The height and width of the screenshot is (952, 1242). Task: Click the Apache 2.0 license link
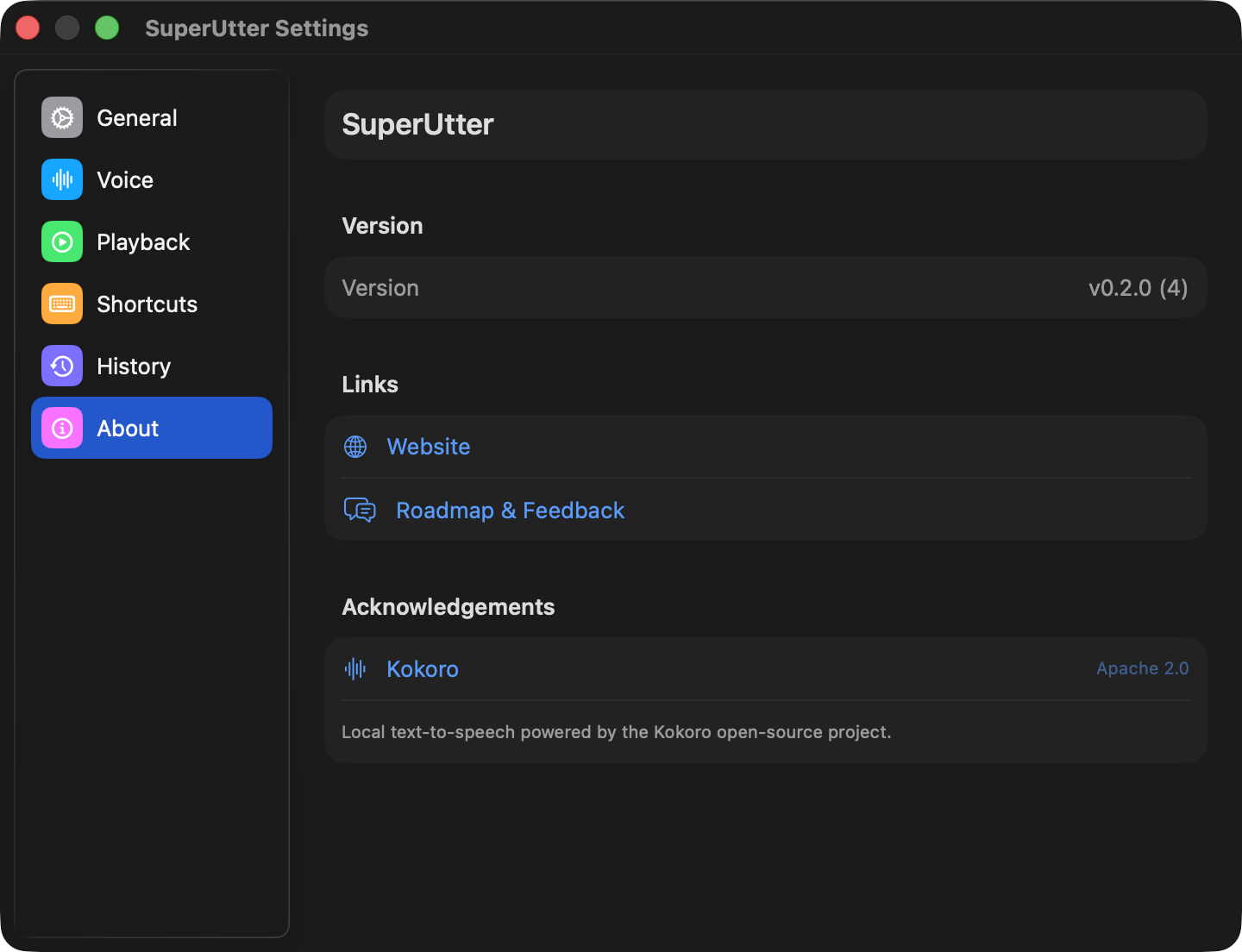point(1143,668)
